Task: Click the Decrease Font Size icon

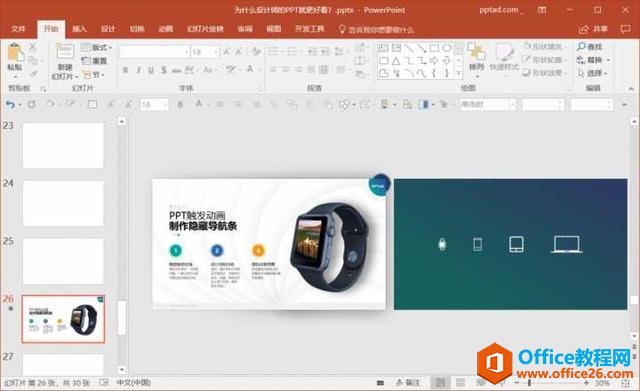Action: coord(239,52)
